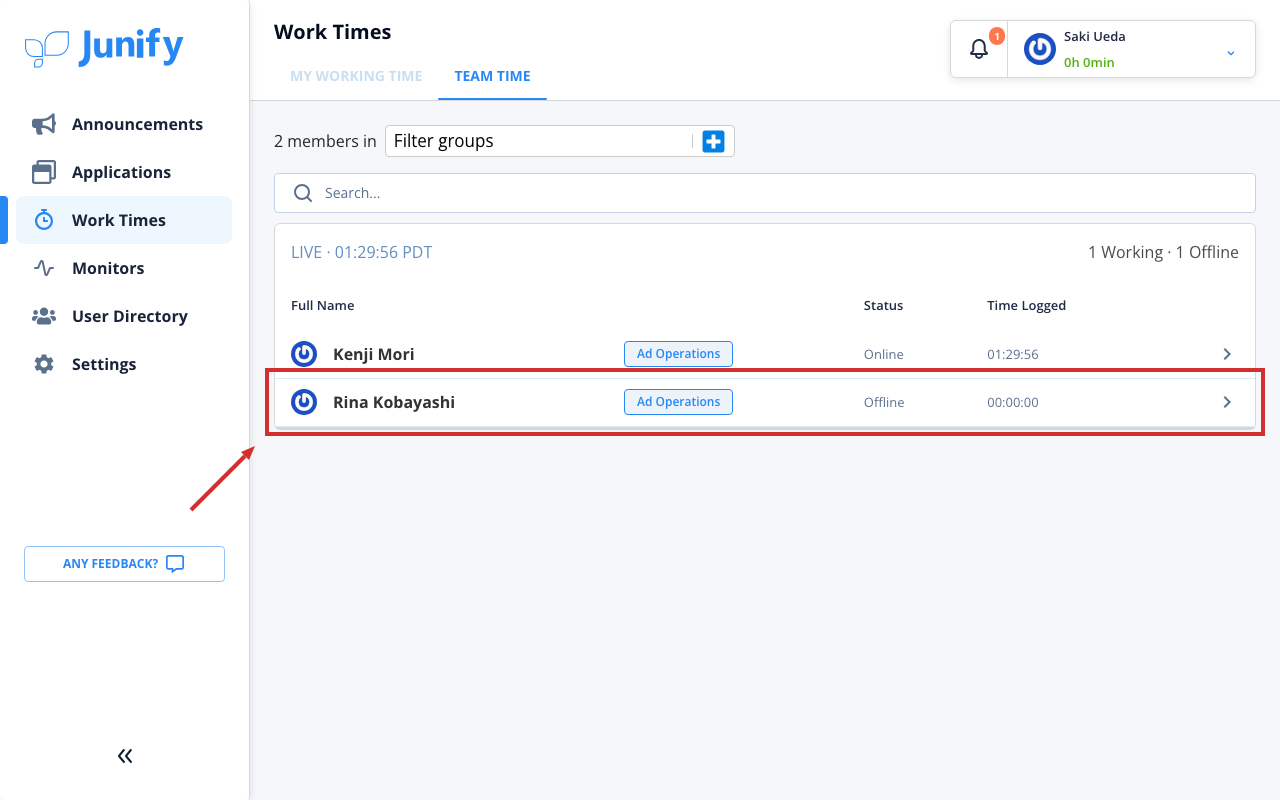Open Applications menu item

click(124, 172)
